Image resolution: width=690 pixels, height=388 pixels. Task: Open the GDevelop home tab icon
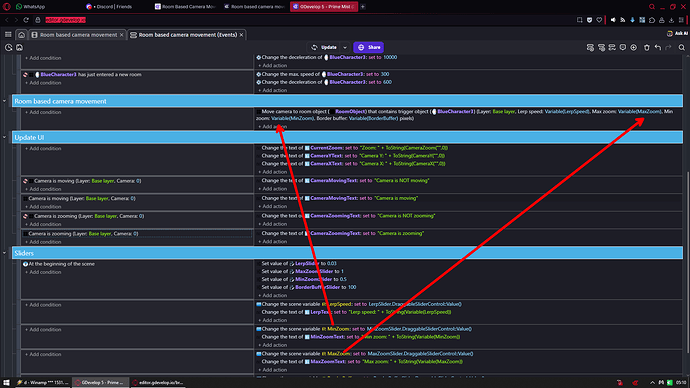(x=21, y=35)
